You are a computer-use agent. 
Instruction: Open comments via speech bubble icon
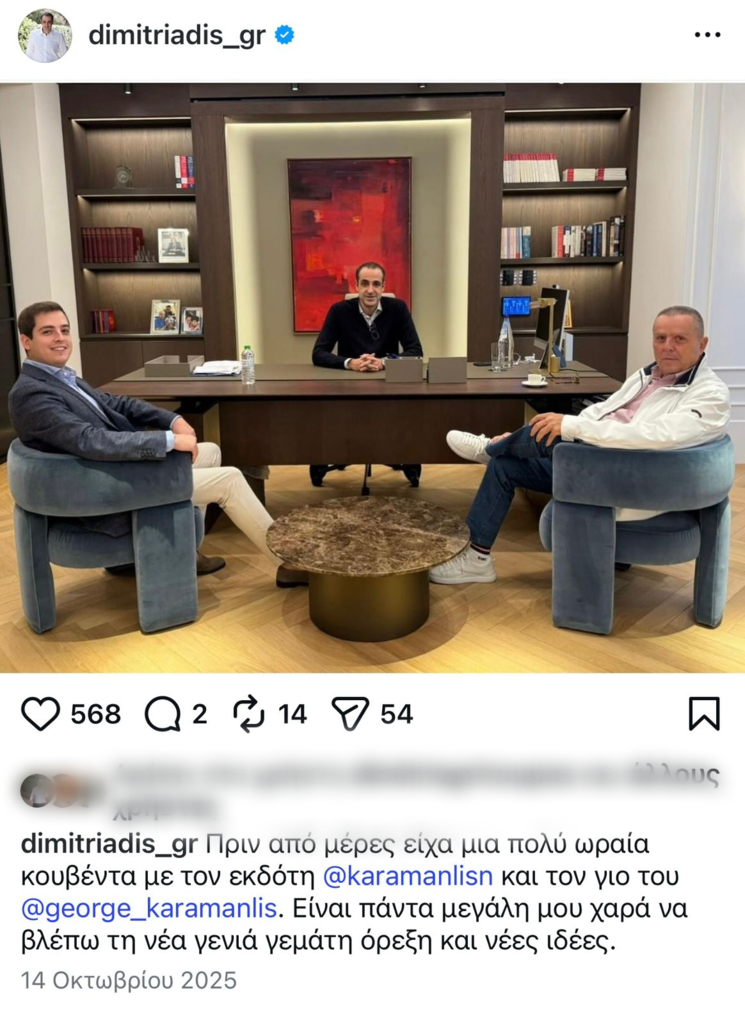coord(163,714)
